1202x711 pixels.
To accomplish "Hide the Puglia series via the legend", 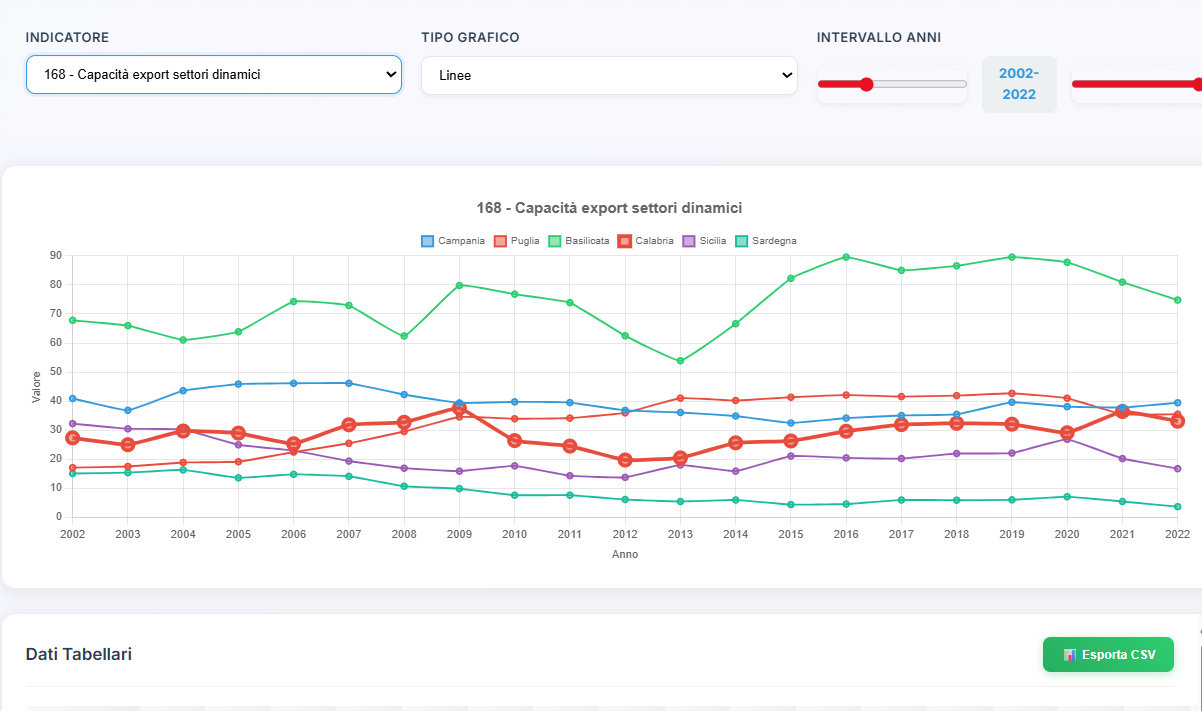I will coord(518,241).
